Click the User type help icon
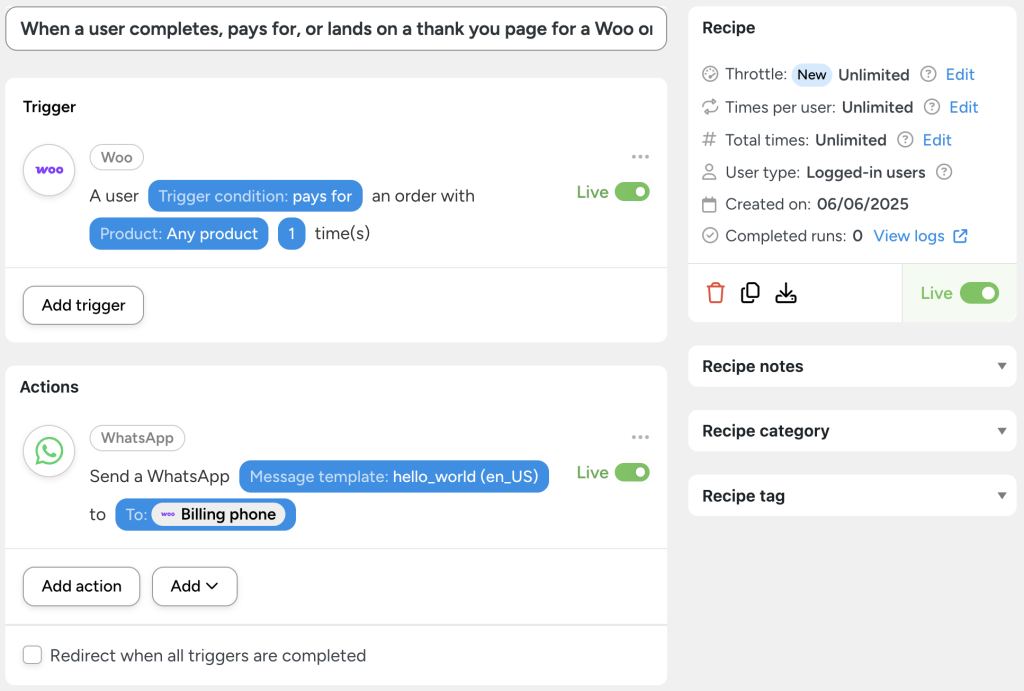1024x691 pixels. click(x=944, y=172)
